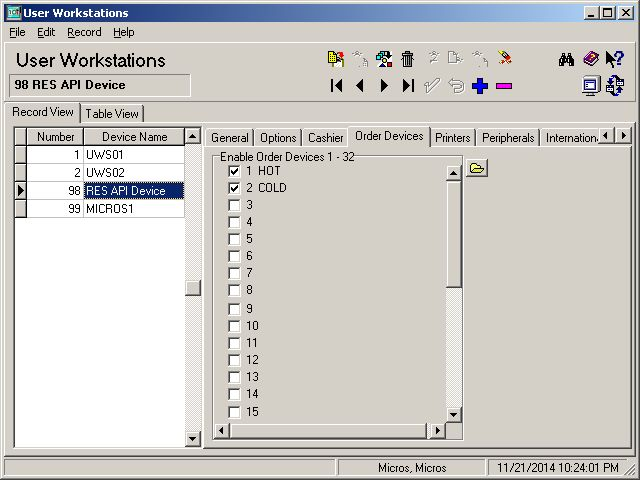Go to the next record
The height and width of the screenshot is (480, 640).
coord(384,86)
